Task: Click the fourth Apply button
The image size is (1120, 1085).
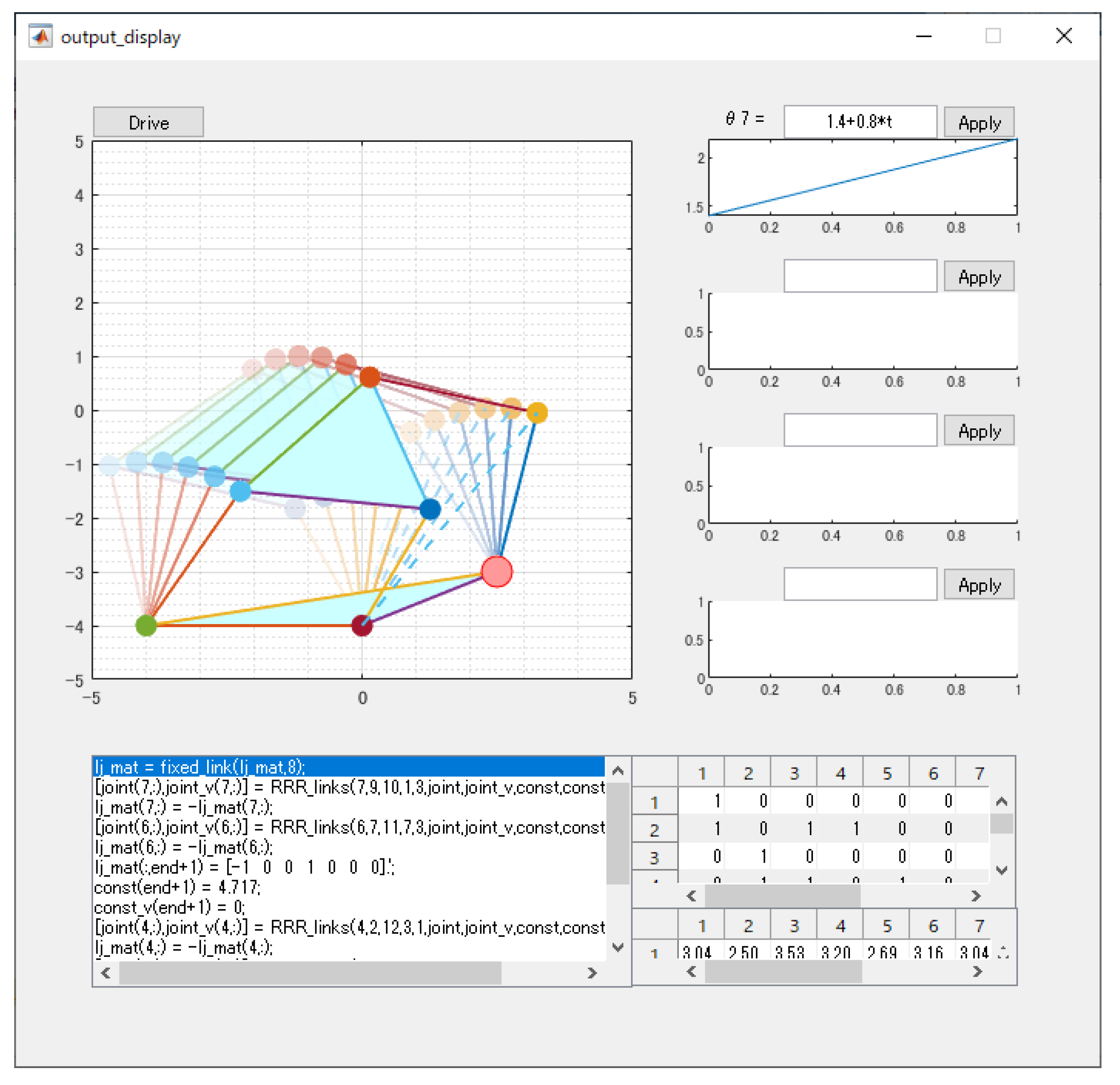Action: point(978,584)
